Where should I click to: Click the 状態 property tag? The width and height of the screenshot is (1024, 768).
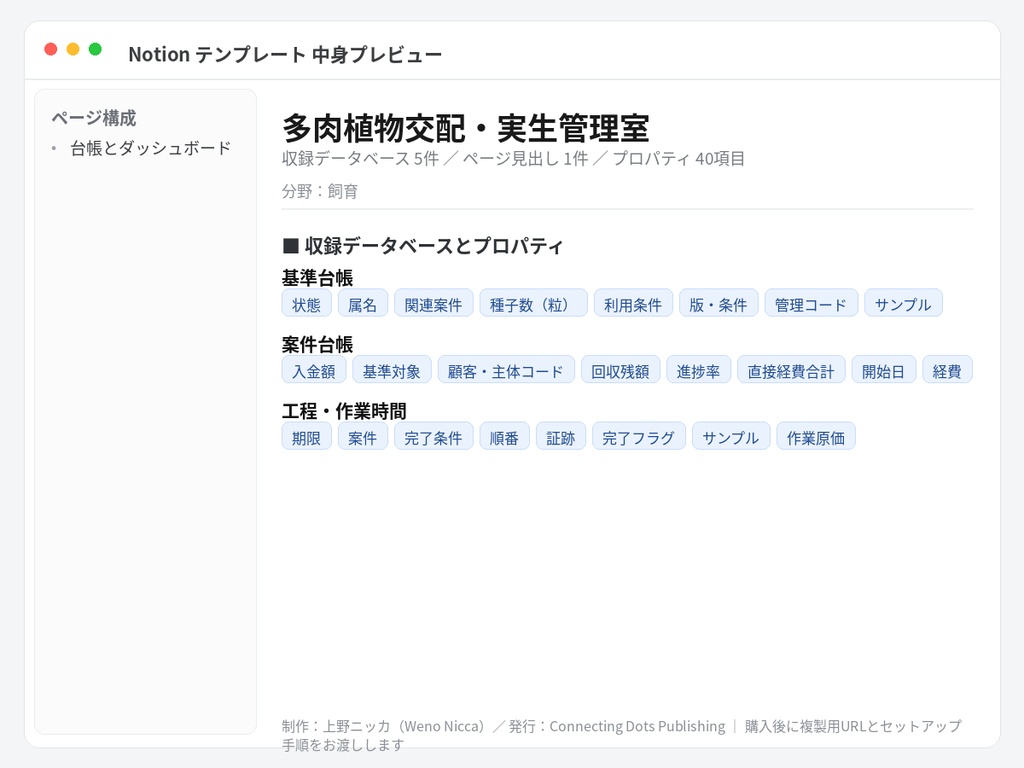tap(306, 303)
